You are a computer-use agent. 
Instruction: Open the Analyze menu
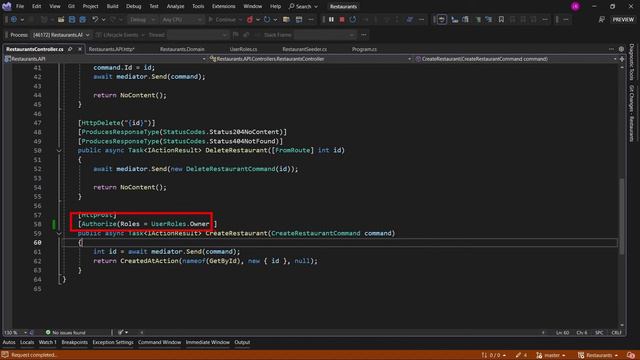(175, 6)
